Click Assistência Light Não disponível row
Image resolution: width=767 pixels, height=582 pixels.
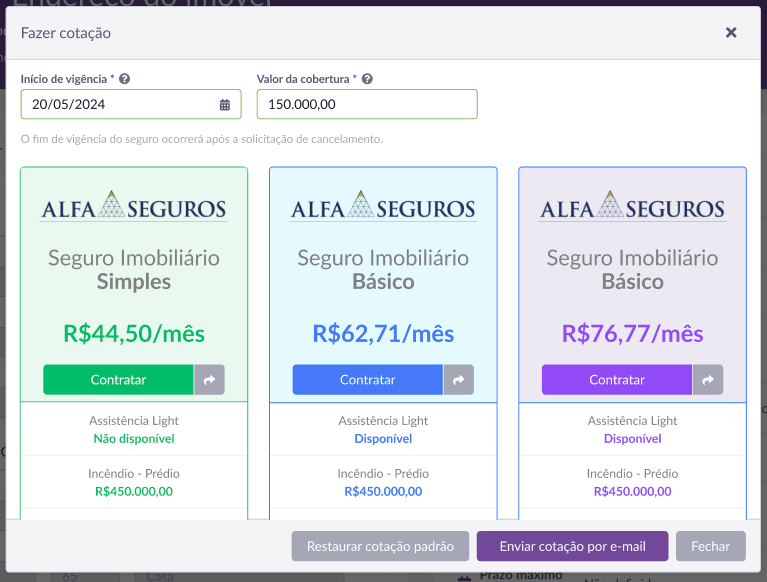[x=134, y=429]
